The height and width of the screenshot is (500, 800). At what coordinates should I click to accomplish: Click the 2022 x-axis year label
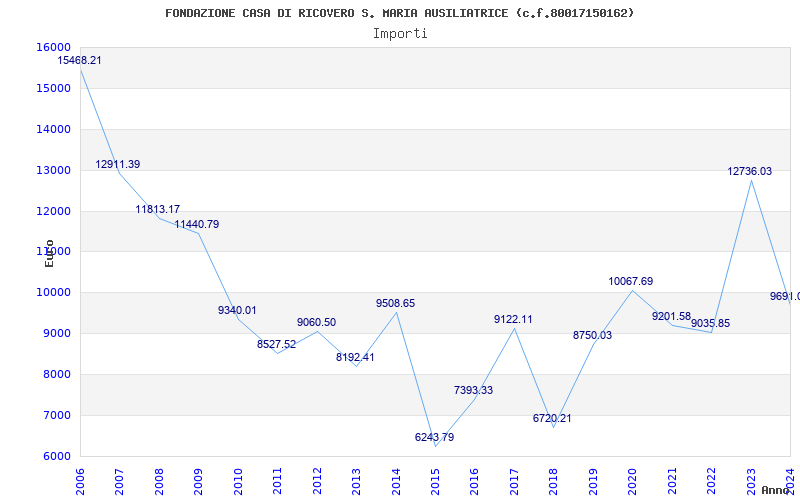coord(712,482)
